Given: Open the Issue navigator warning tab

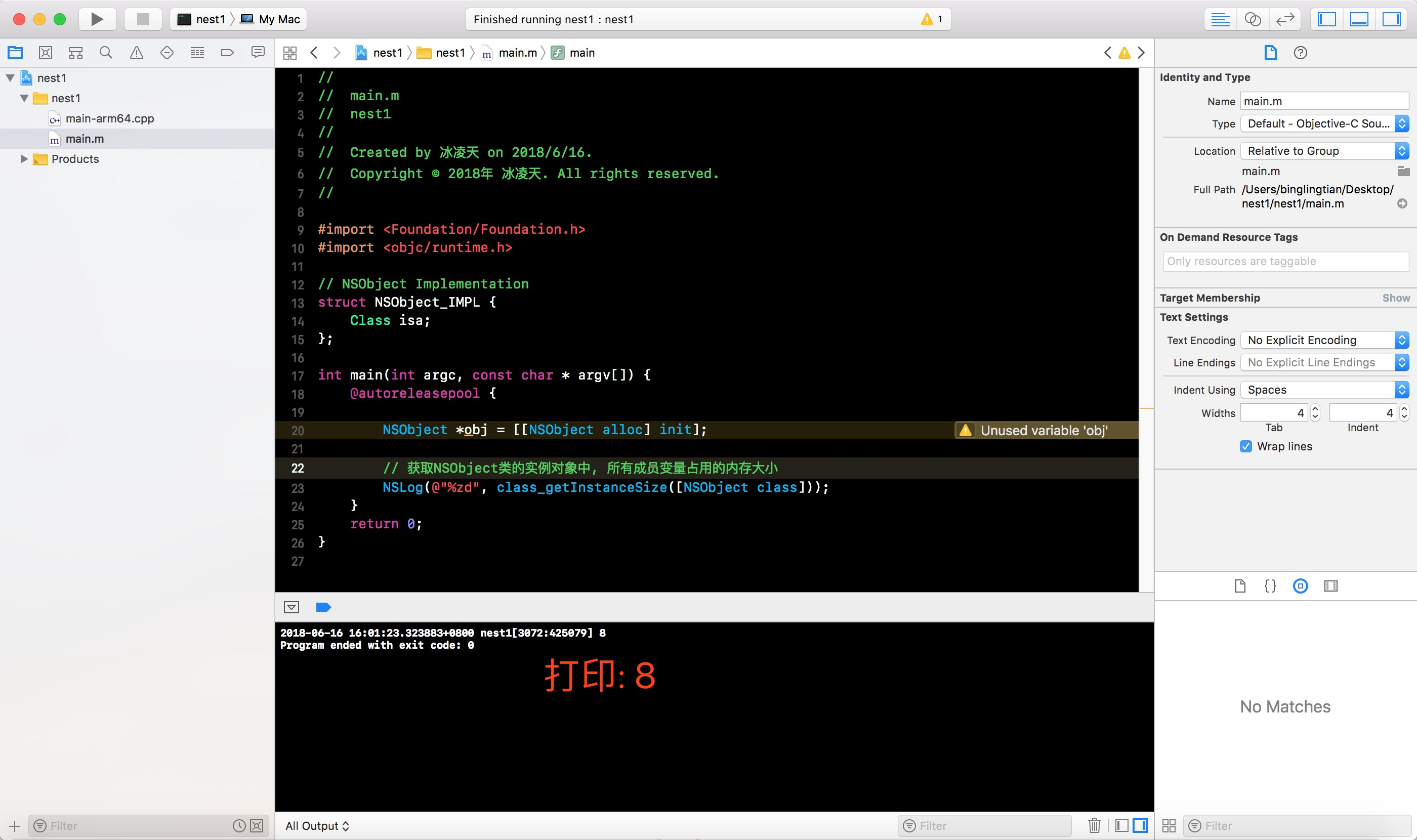Looking at the screenshot, I should click(x=137, y=53).
